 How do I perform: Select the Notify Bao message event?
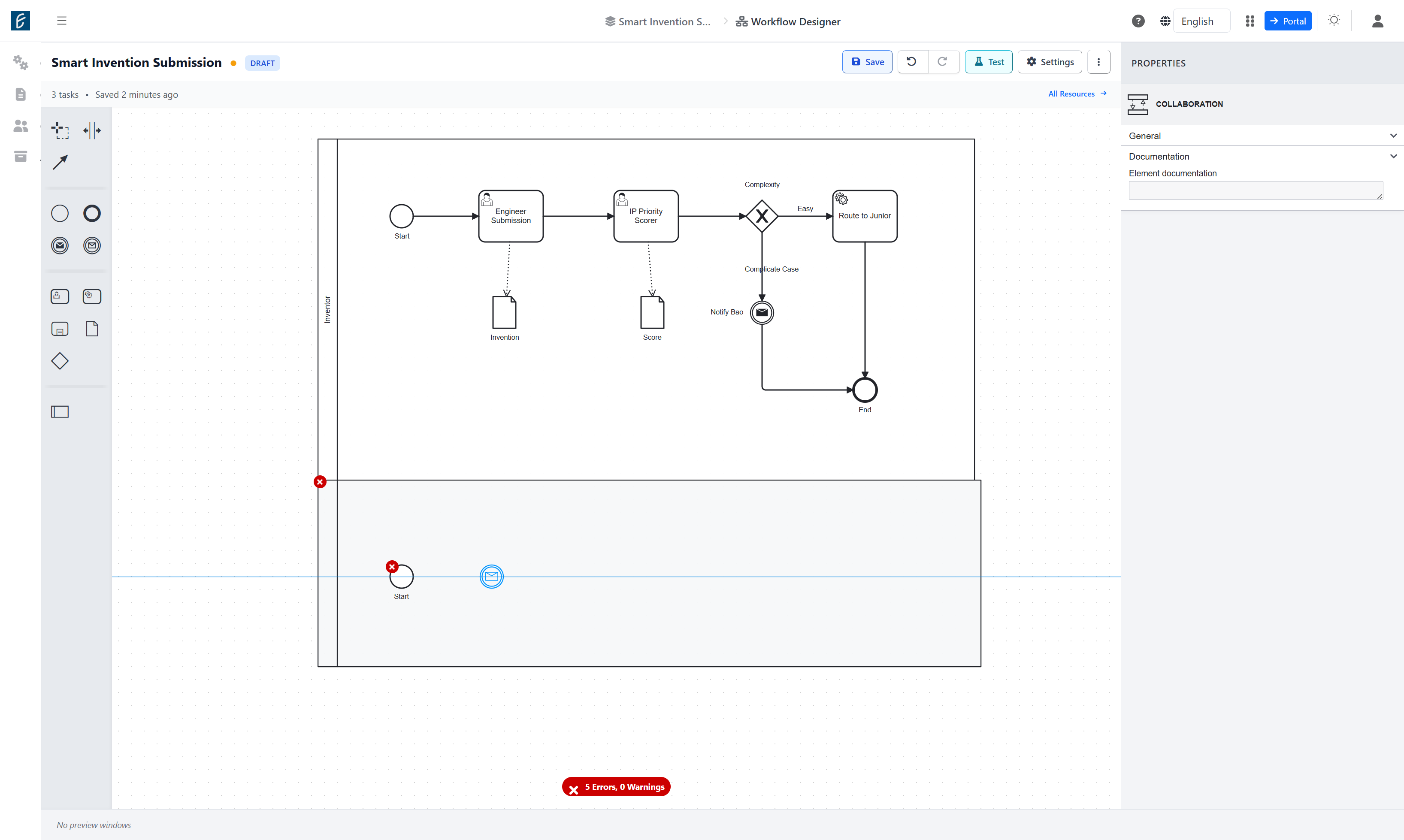[762, 312]
